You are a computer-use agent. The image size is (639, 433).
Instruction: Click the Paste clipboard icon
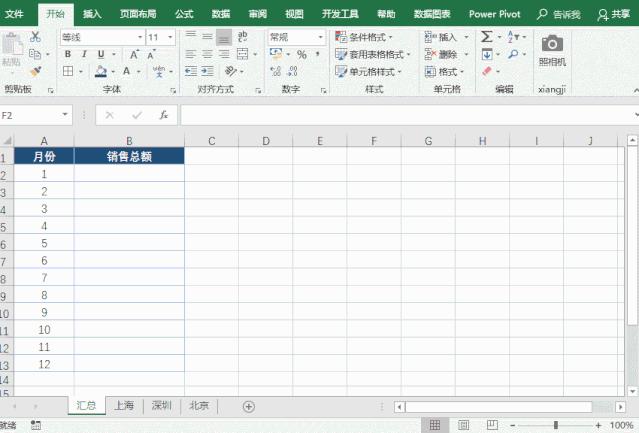(x=12, y=44)
